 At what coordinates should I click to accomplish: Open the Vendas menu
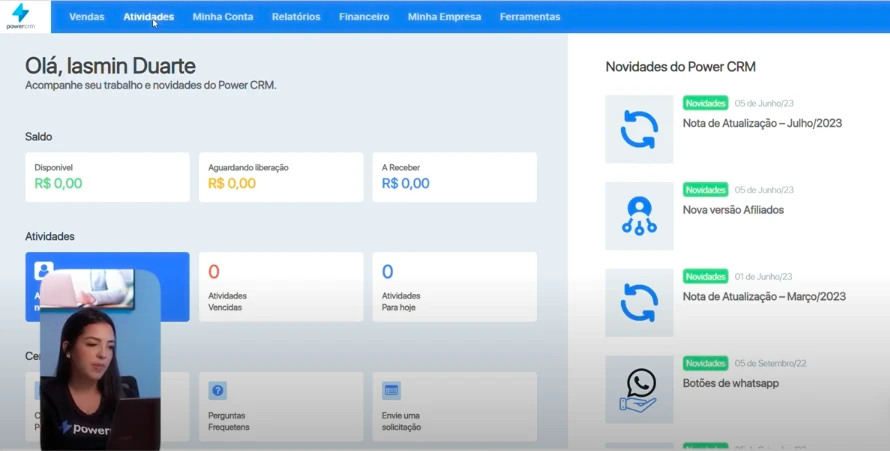(87, 17)
